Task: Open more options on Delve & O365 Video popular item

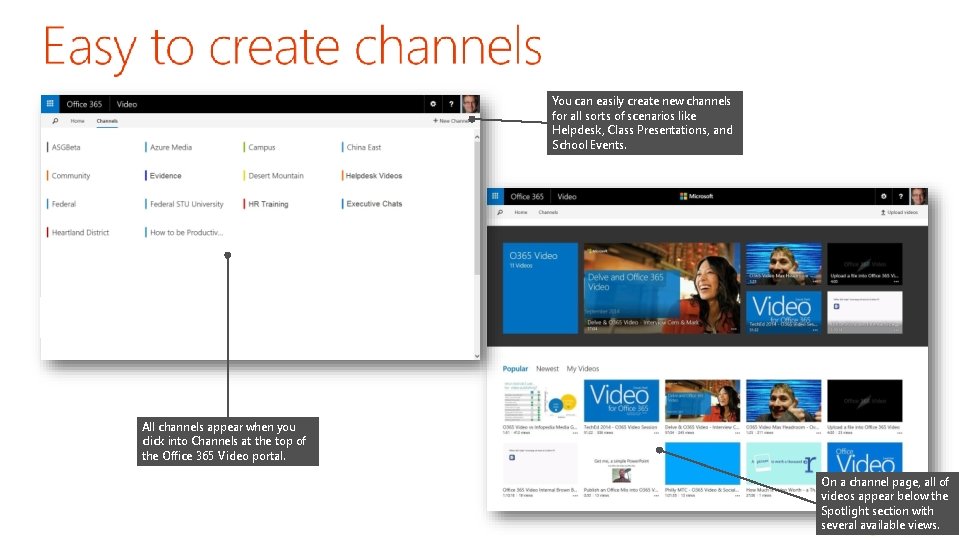Action: pyautogui.click(x=736, y=433)
